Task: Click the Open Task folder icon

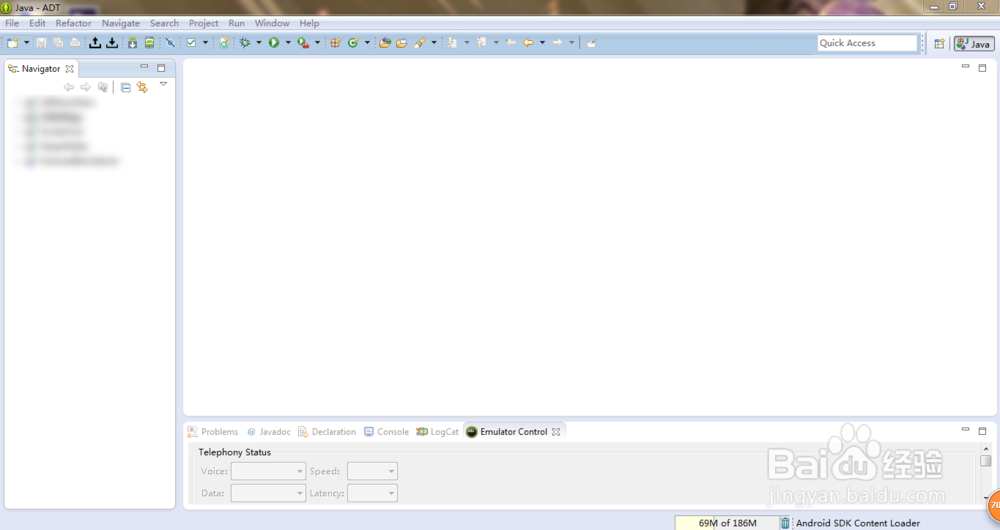Action: pyautogui.click(x=402, y=43)
